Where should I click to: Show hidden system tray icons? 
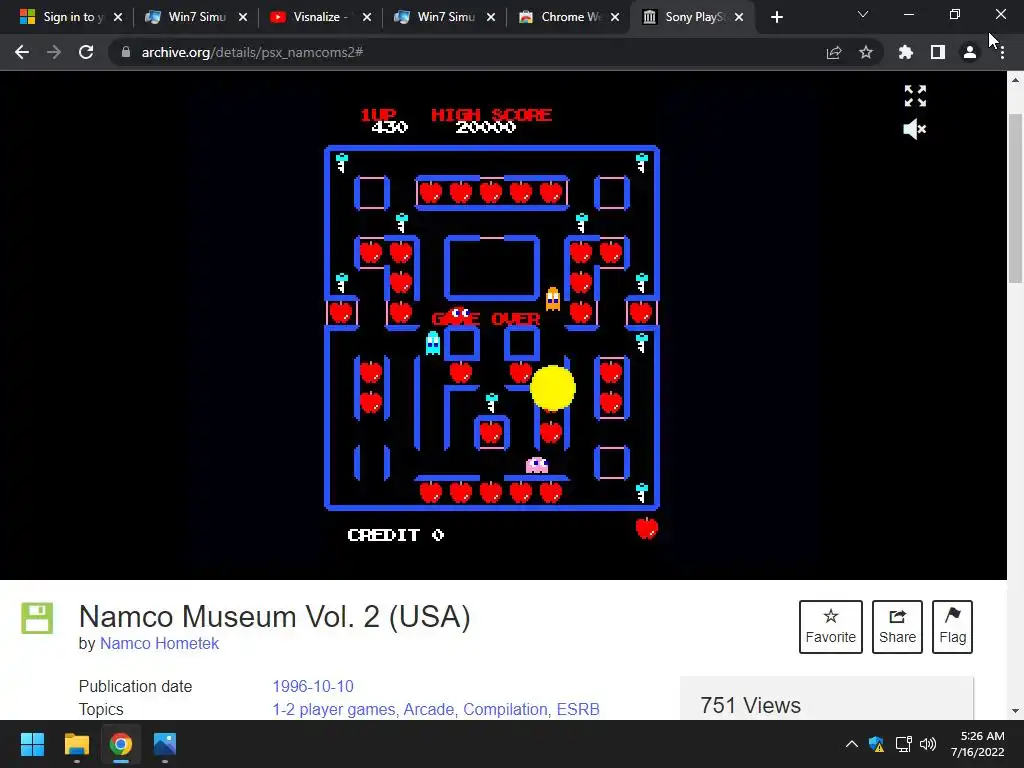click(x=852, y=744)
